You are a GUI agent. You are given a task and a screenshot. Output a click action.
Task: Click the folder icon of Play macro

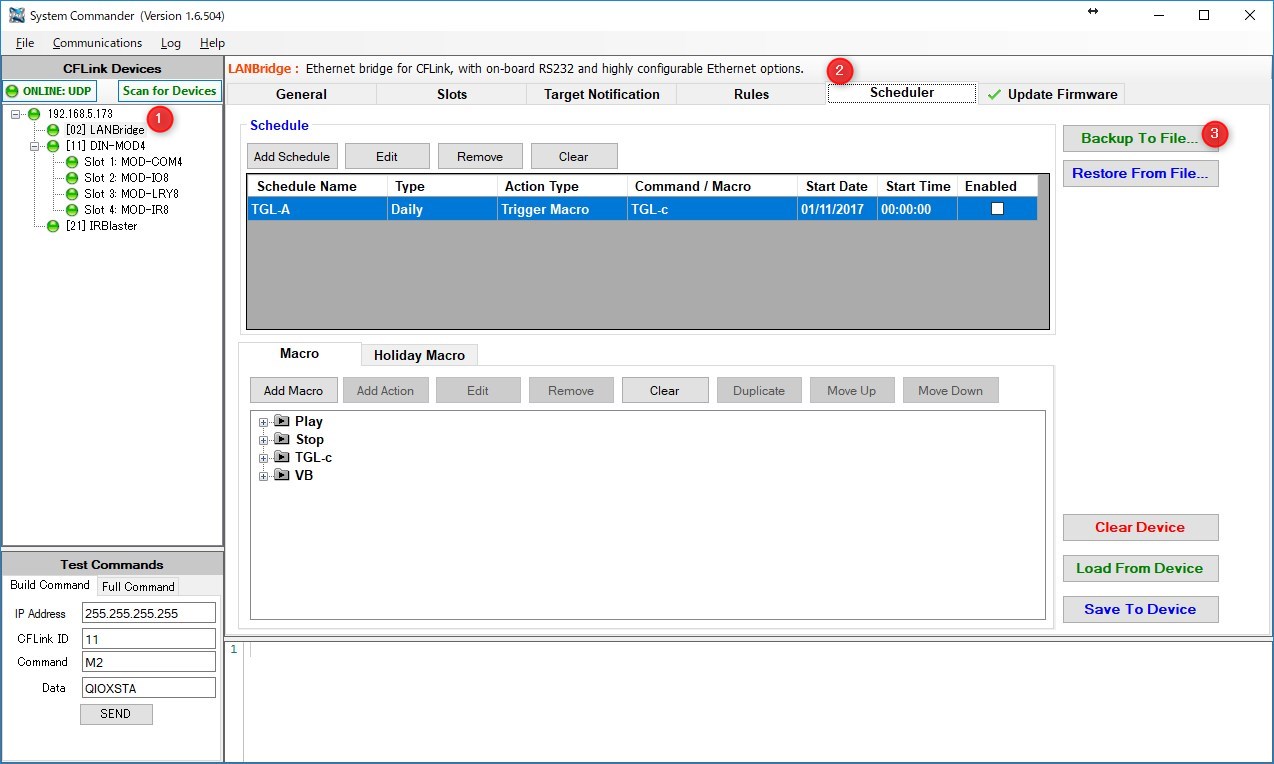(x=282, y=422)
